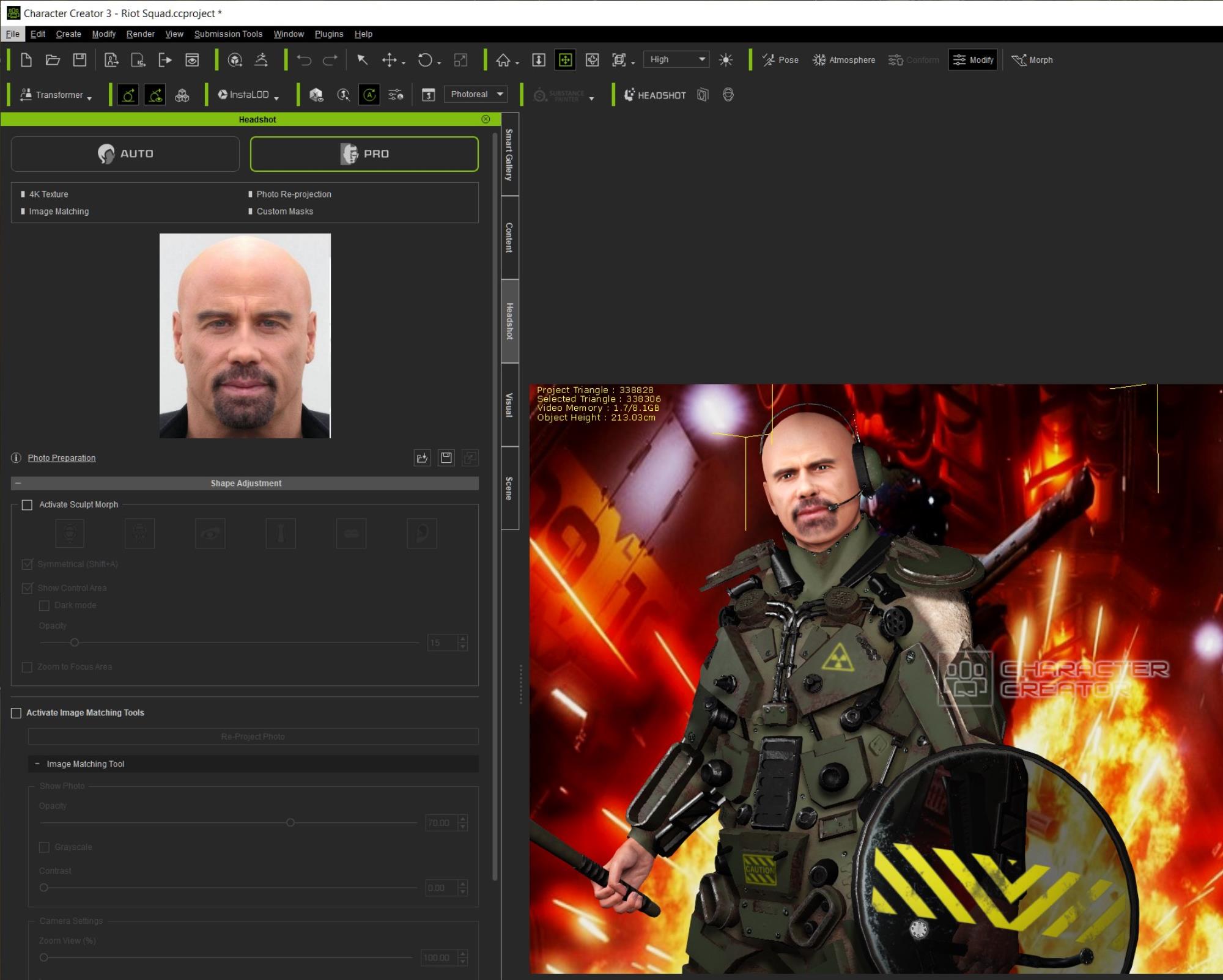Click the Export icon in the top toolbar
Image resolution: width=1223 pixels, height=980 pixels.
[165, 60]
